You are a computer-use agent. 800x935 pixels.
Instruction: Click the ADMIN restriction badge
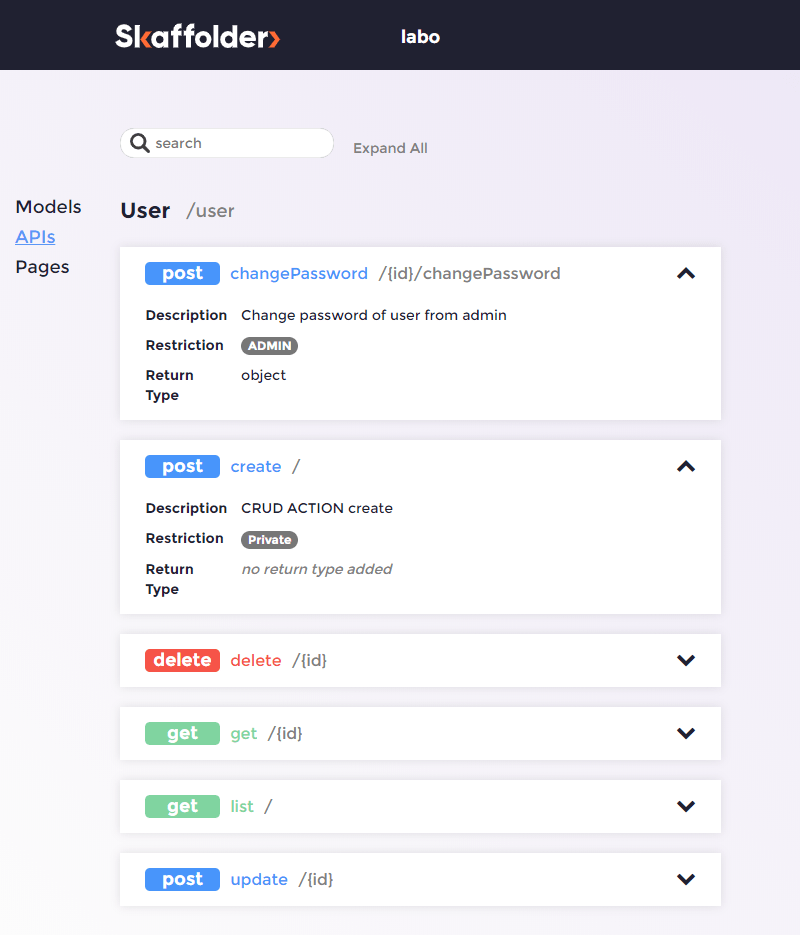[269, 346]
